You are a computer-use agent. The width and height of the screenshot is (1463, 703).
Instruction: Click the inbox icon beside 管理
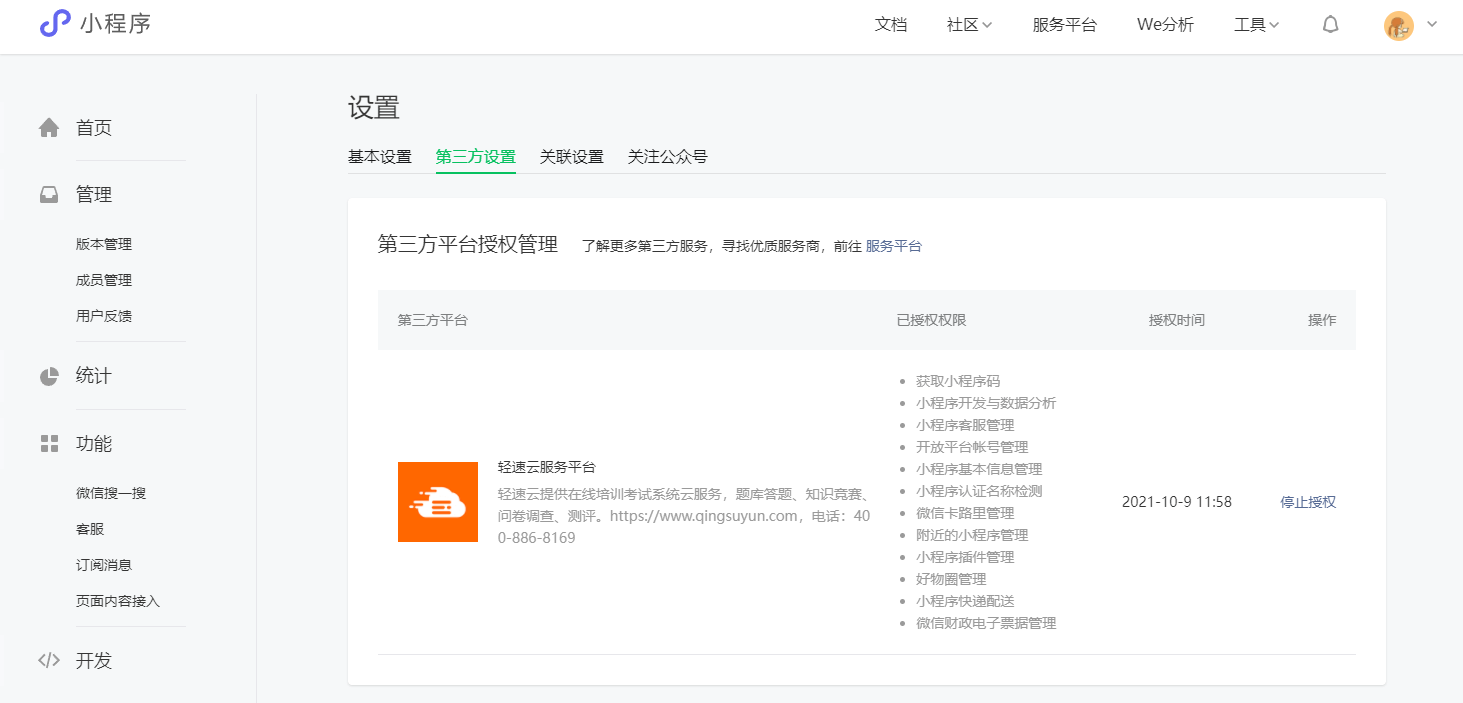(49, 195)
